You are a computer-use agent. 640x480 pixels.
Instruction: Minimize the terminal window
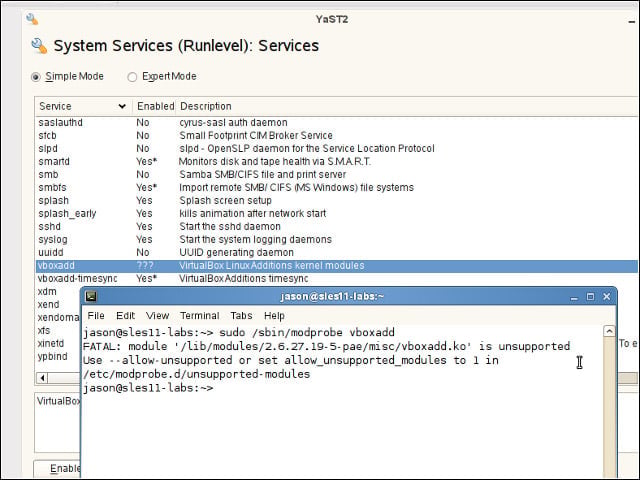point(574,297)
